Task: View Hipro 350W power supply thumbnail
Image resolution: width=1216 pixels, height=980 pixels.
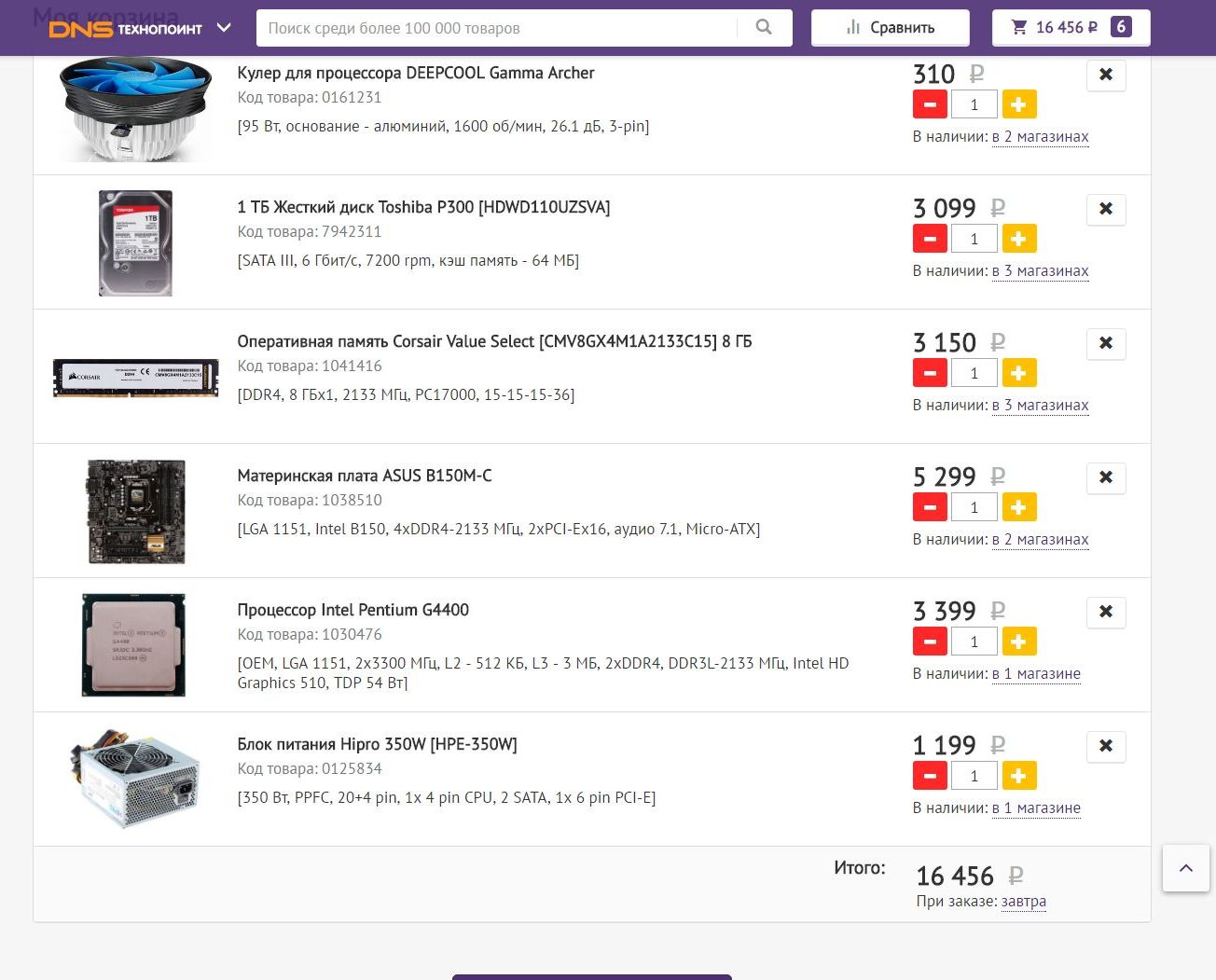Action: [x=136, y=780]
